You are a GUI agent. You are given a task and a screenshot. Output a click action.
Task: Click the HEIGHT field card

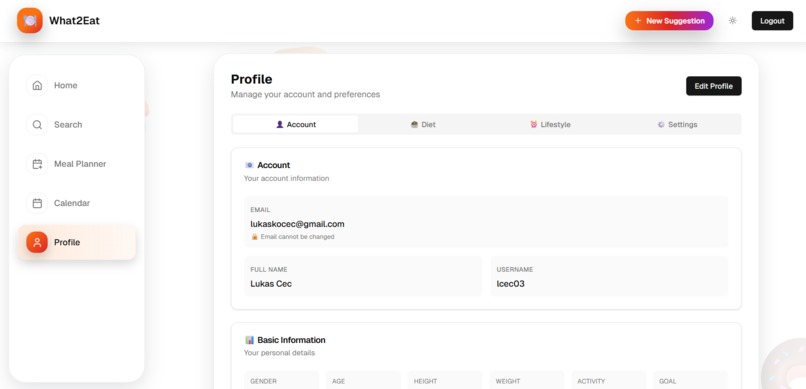click(x=445, y=380)
